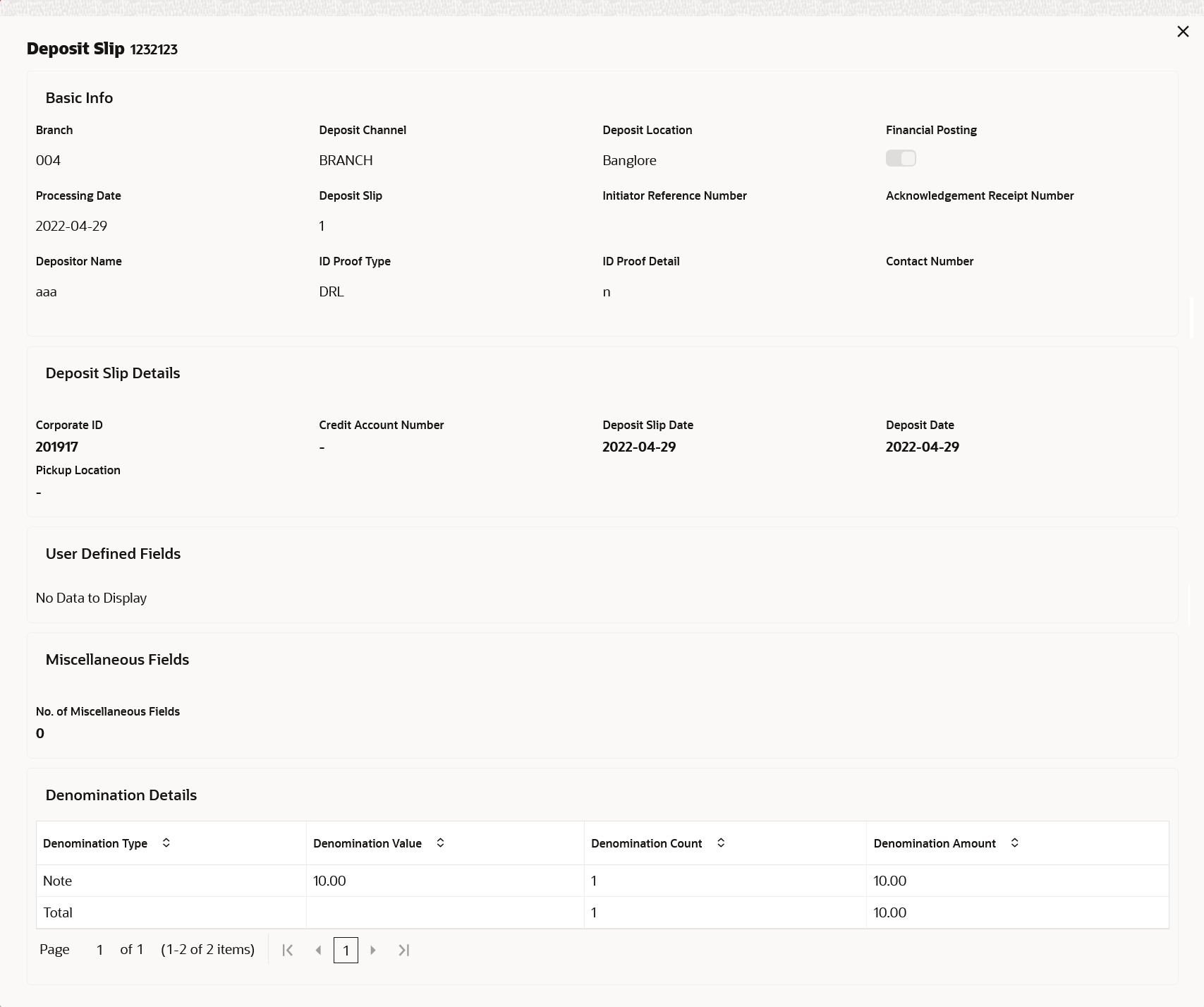Go to first page of denominations

(x=288, y=950)
